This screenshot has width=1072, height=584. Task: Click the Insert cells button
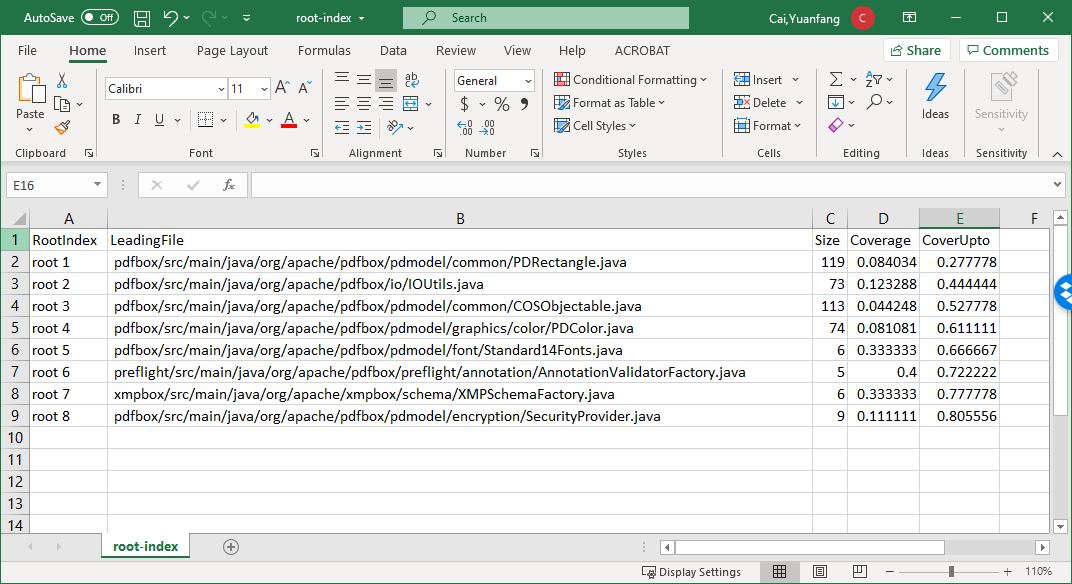pos(766,79)
